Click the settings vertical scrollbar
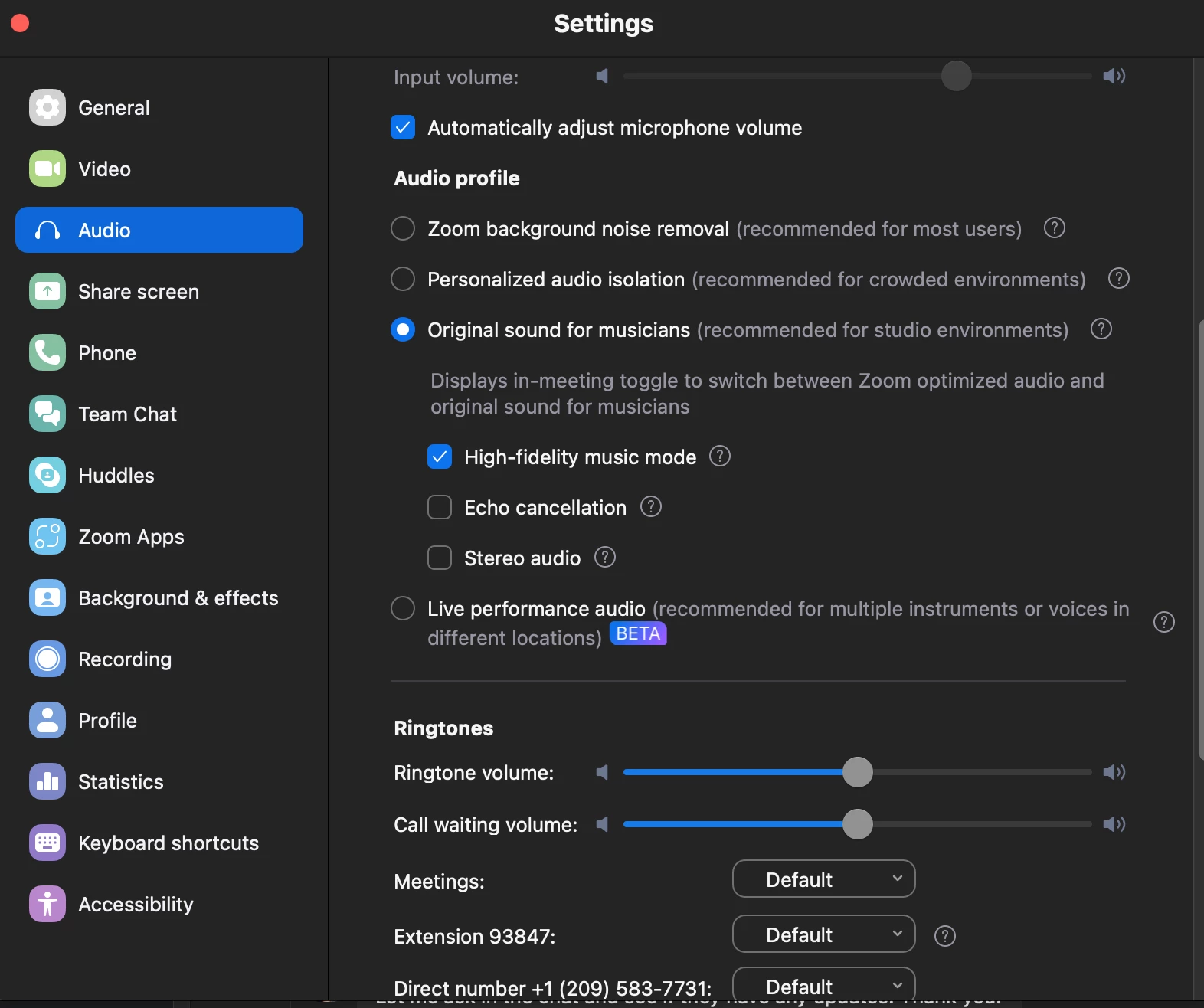 click(x=1200, y=540)
